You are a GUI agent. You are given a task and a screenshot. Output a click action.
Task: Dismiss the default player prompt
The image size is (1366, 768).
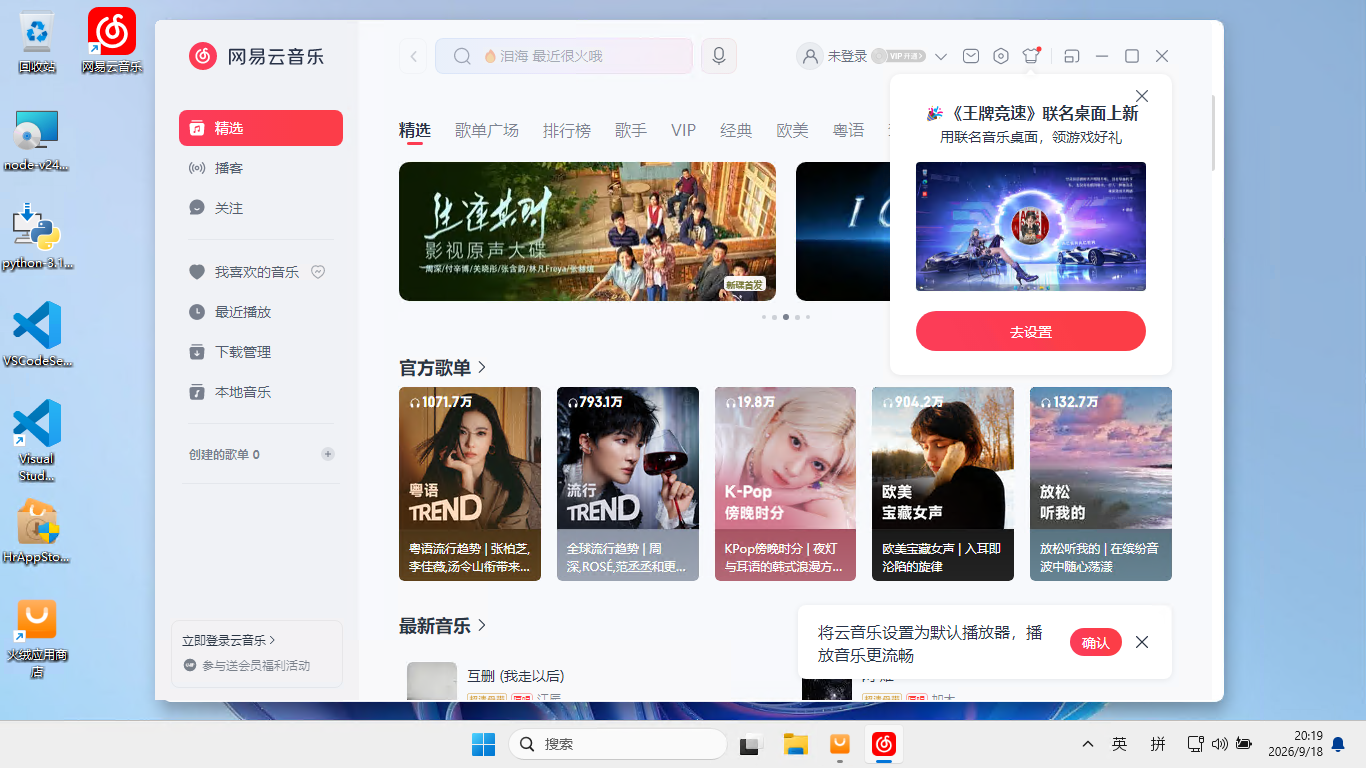click(1142, 642)
